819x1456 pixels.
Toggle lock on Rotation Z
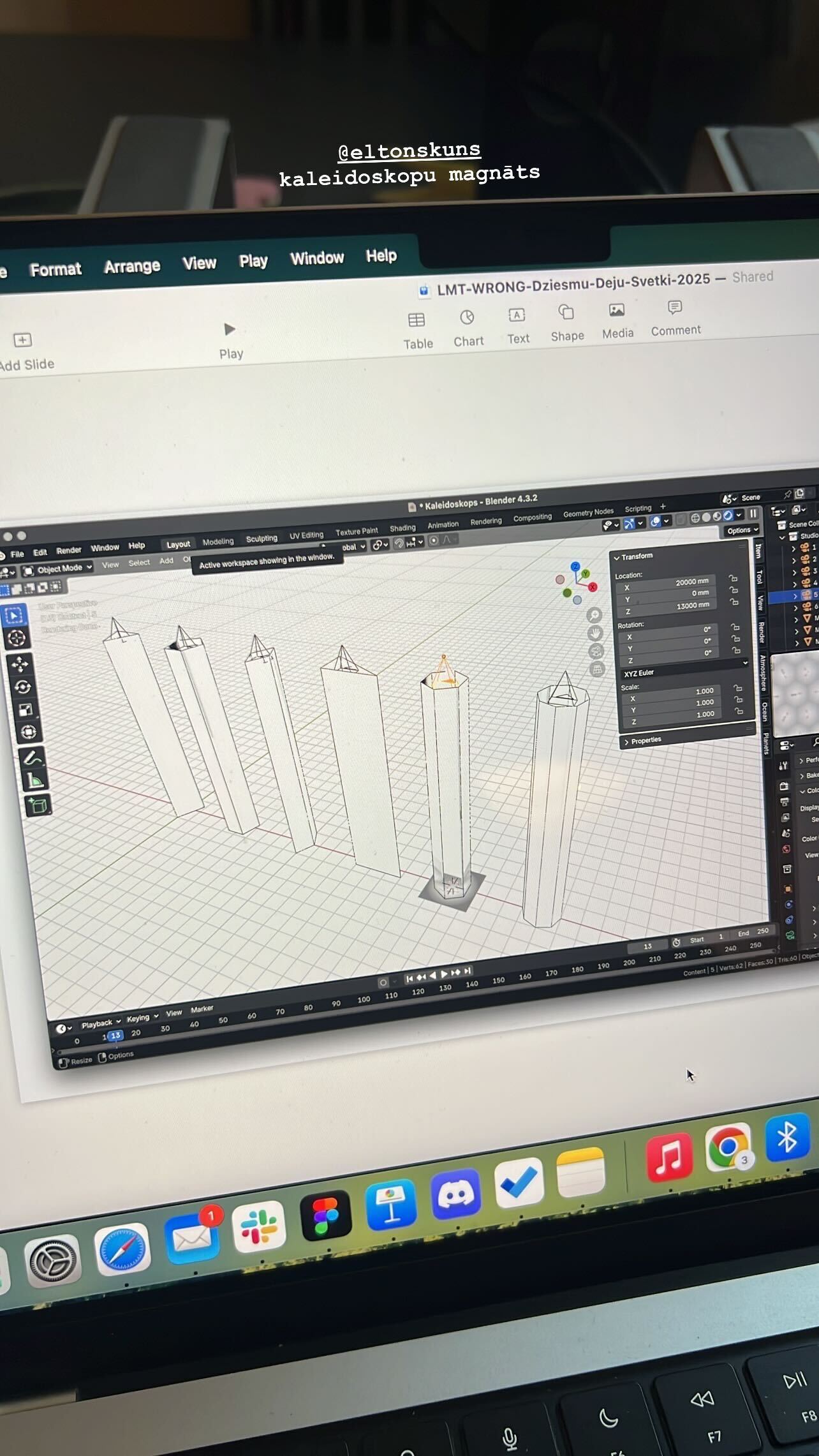point(736,651)
